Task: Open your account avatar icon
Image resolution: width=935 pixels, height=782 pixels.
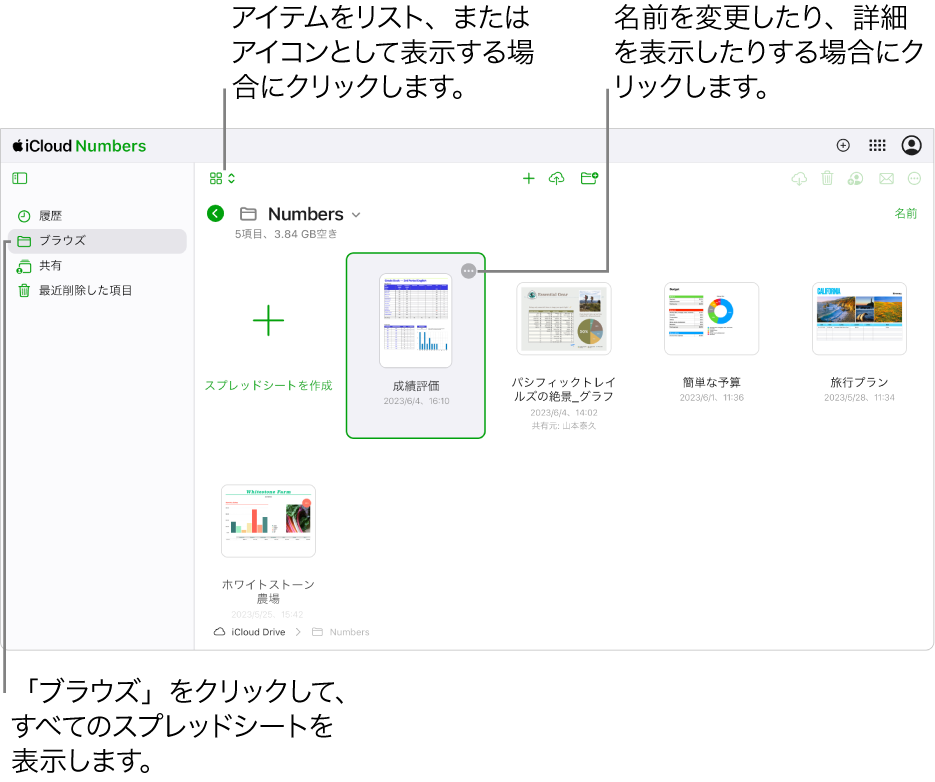Action: 911,145
